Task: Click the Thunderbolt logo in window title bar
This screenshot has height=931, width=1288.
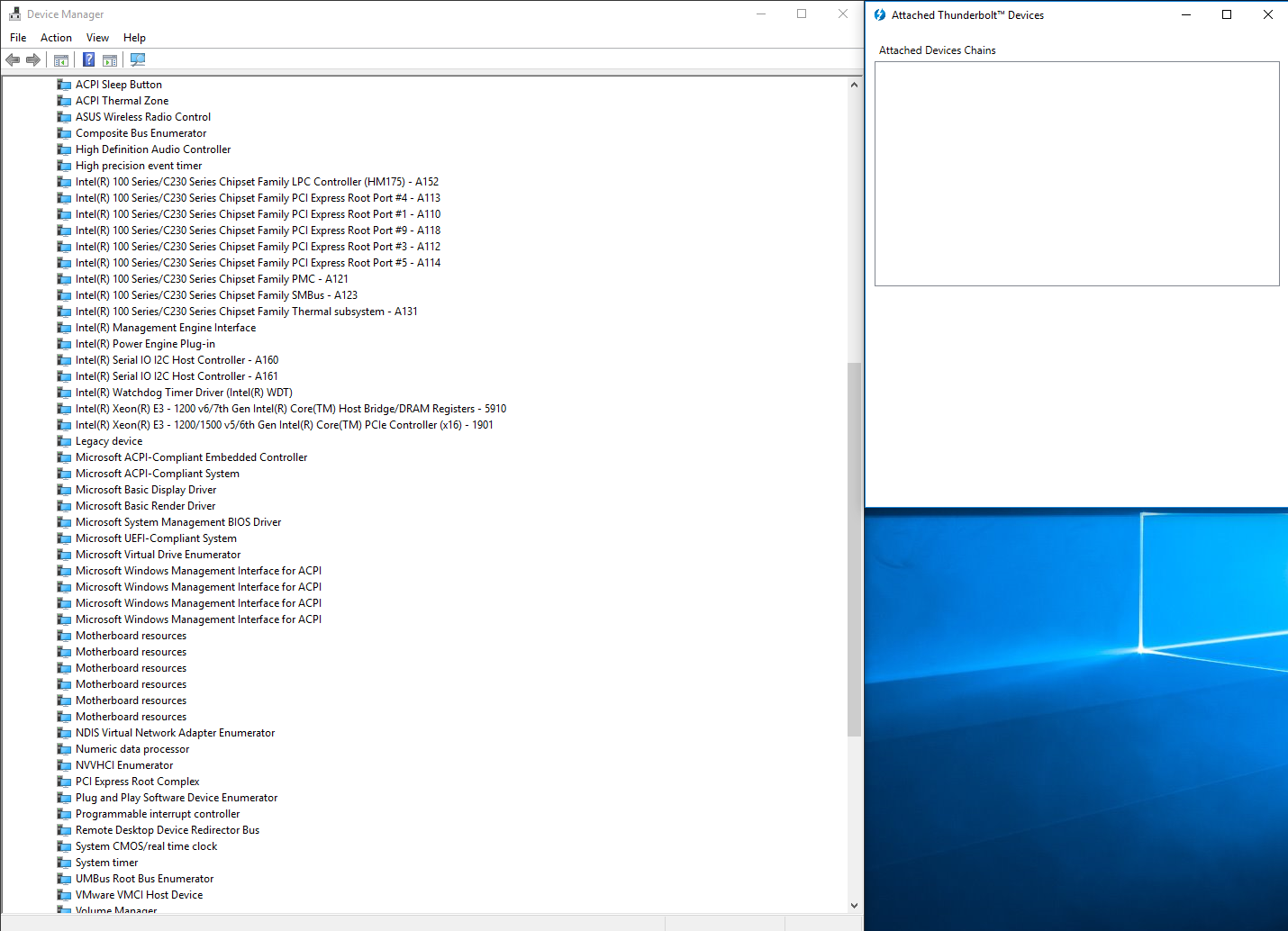Action: click(880, 14)
